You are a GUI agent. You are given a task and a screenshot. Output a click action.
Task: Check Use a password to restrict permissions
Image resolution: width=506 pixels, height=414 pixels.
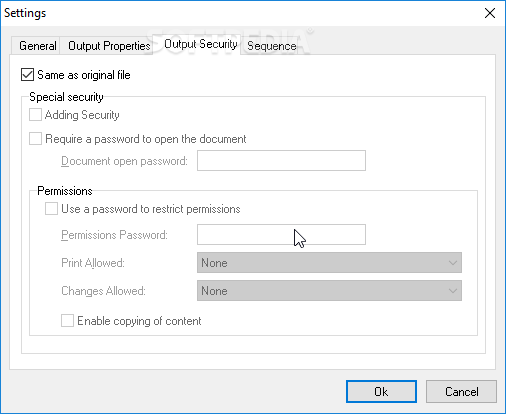51,209
